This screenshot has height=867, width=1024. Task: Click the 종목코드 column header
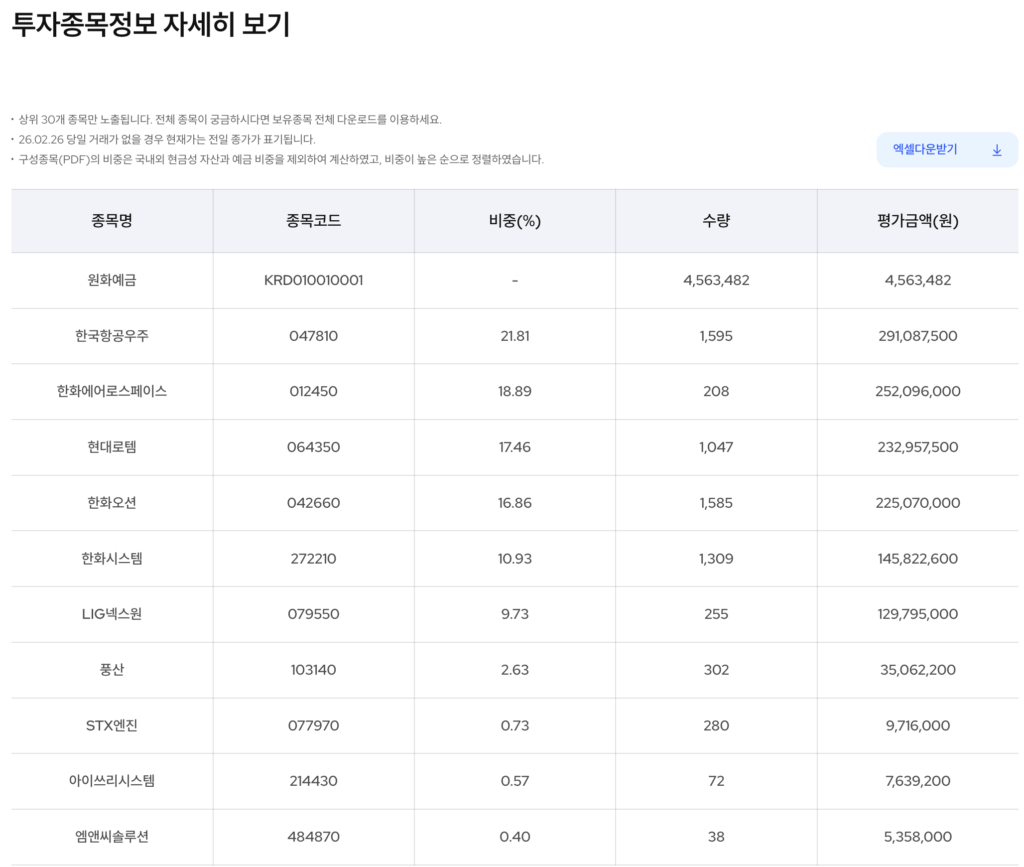point(313,221)
